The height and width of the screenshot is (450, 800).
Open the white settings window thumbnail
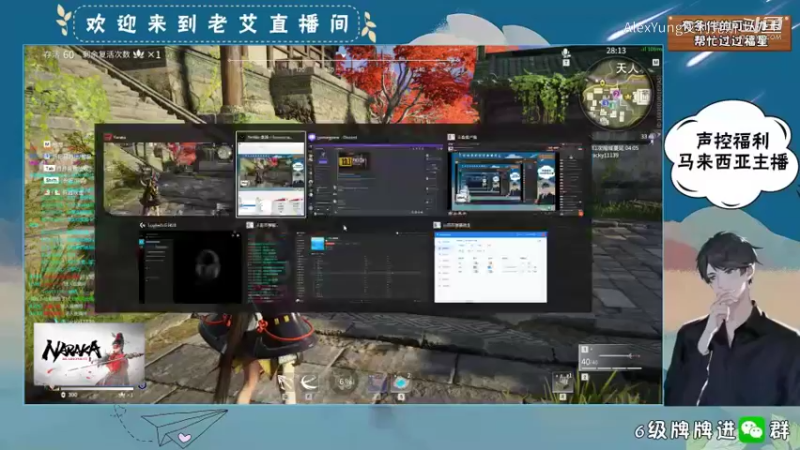[x=490, y=267]
